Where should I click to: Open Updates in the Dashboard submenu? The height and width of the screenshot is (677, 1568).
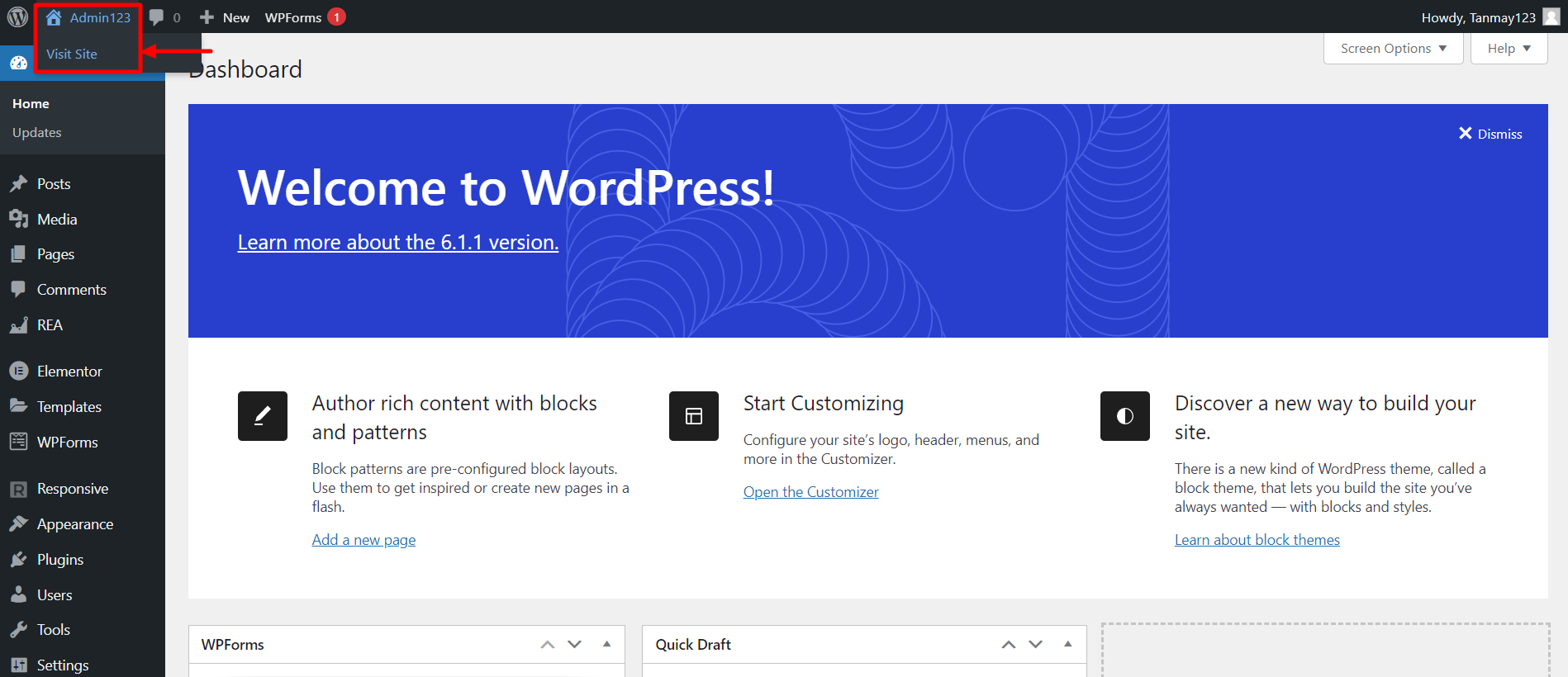[37, 132]
